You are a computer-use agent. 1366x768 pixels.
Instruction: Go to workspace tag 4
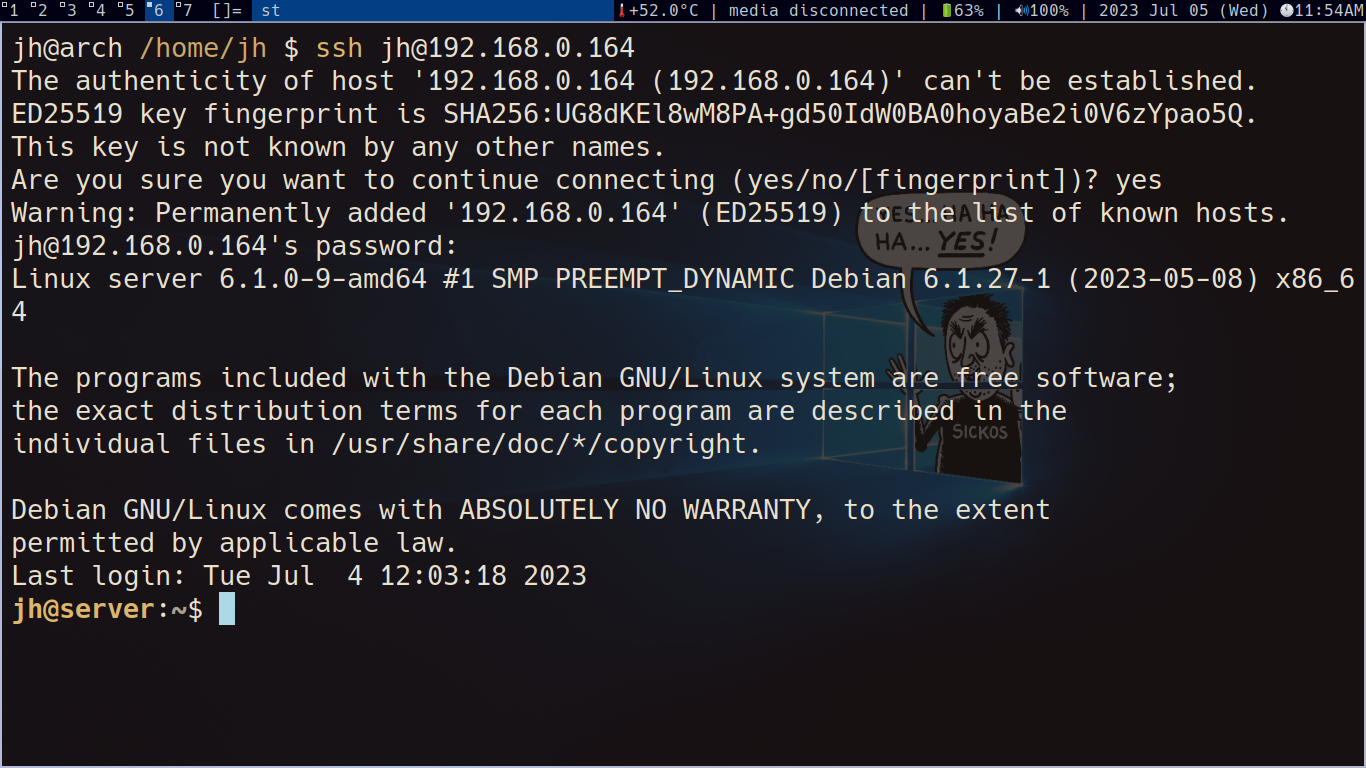98,10
